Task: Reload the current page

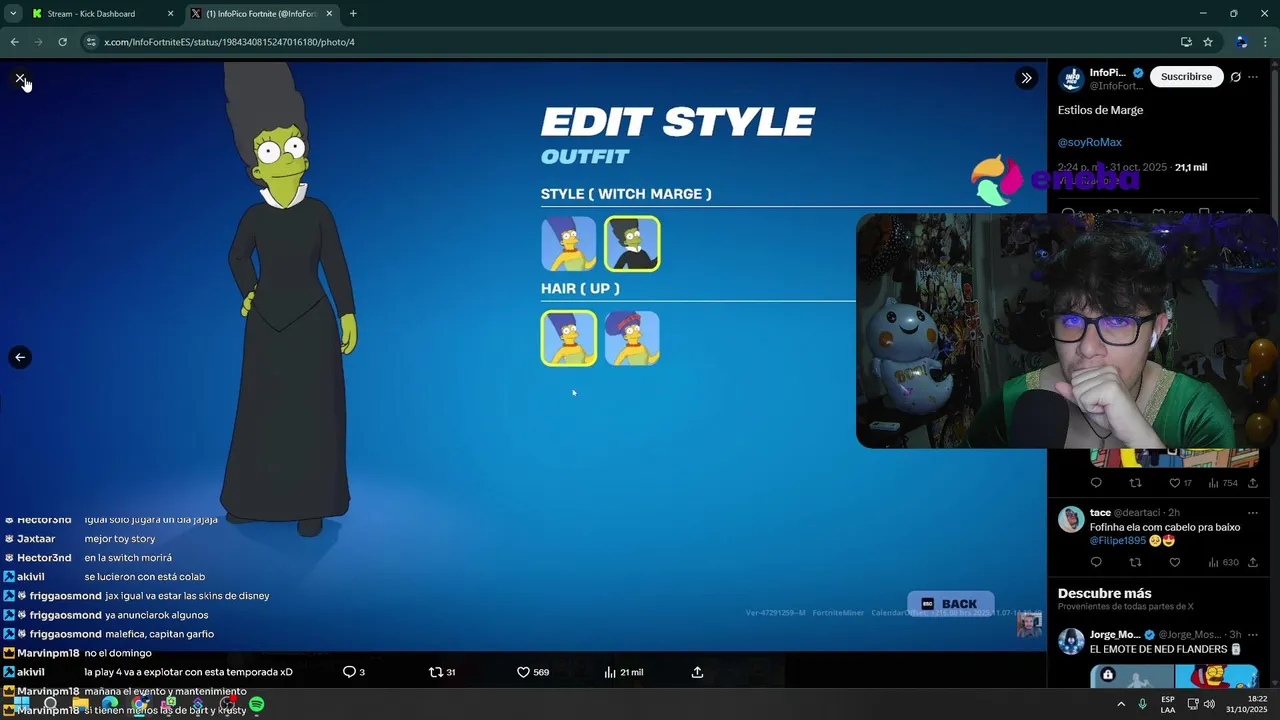Action: pos(62,42)
